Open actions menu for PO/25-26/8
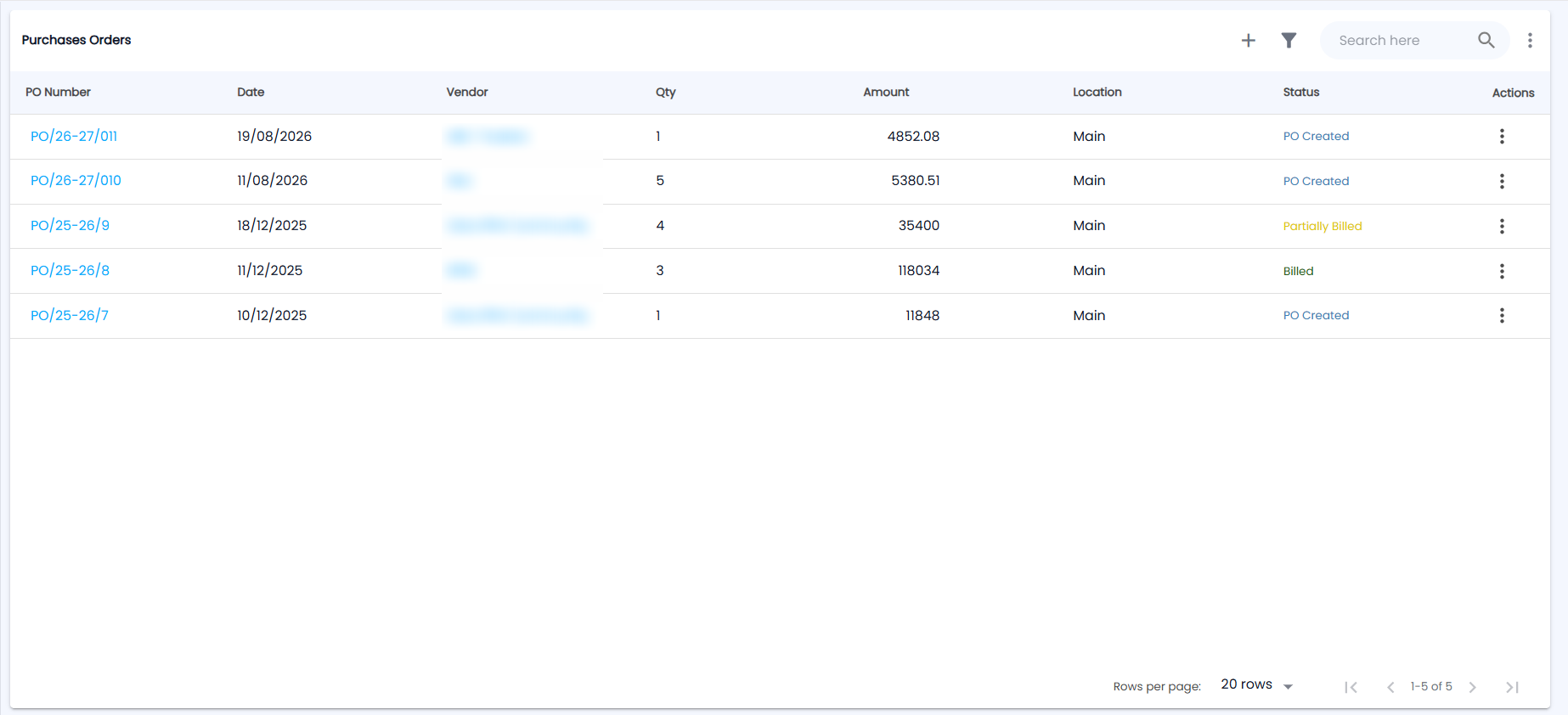 [1502, 271]
